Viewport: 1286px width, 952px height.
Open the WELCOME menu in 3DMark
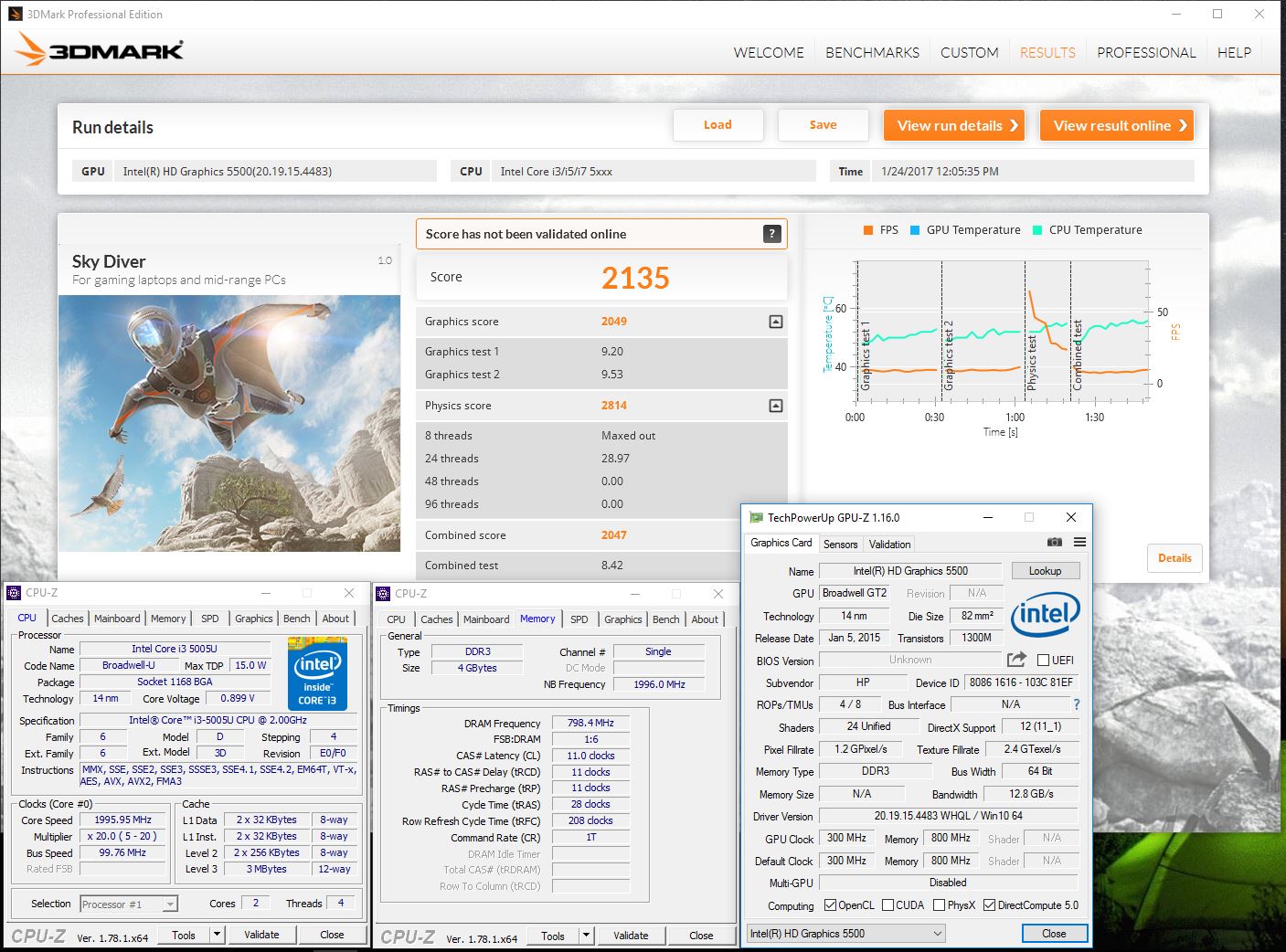point(769,52)
